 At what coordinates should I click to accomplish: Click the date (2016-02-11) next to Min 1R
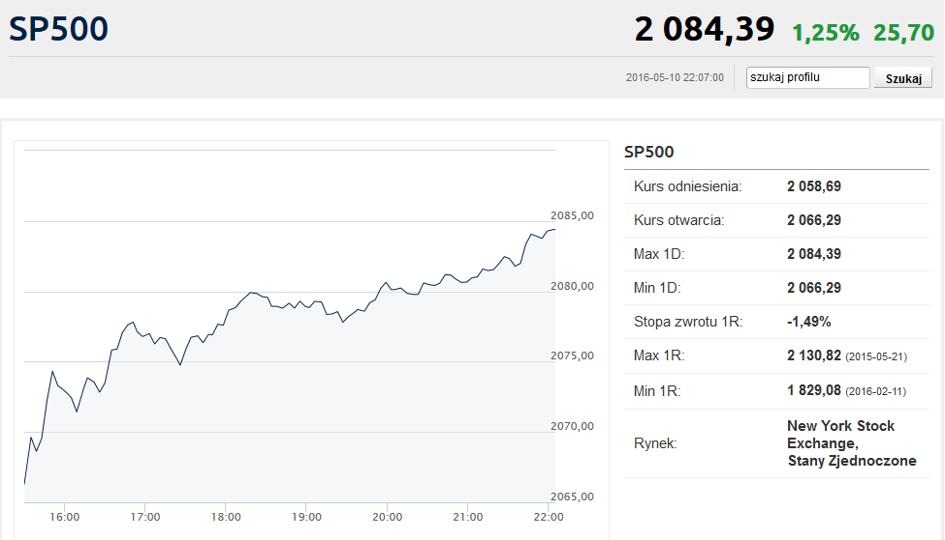pyautogui.click(x=875, y=392)
